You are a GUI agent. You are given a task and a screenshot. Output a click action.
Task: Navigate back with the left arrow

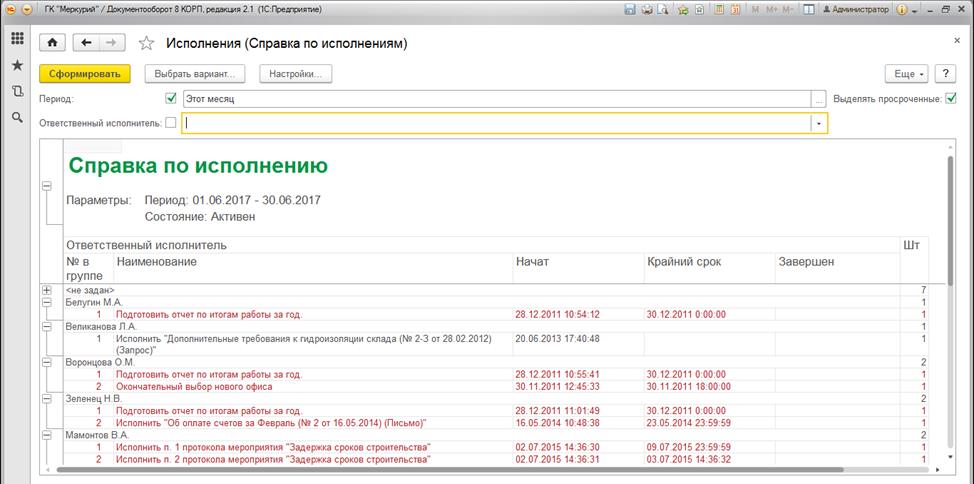coord(86,43)
